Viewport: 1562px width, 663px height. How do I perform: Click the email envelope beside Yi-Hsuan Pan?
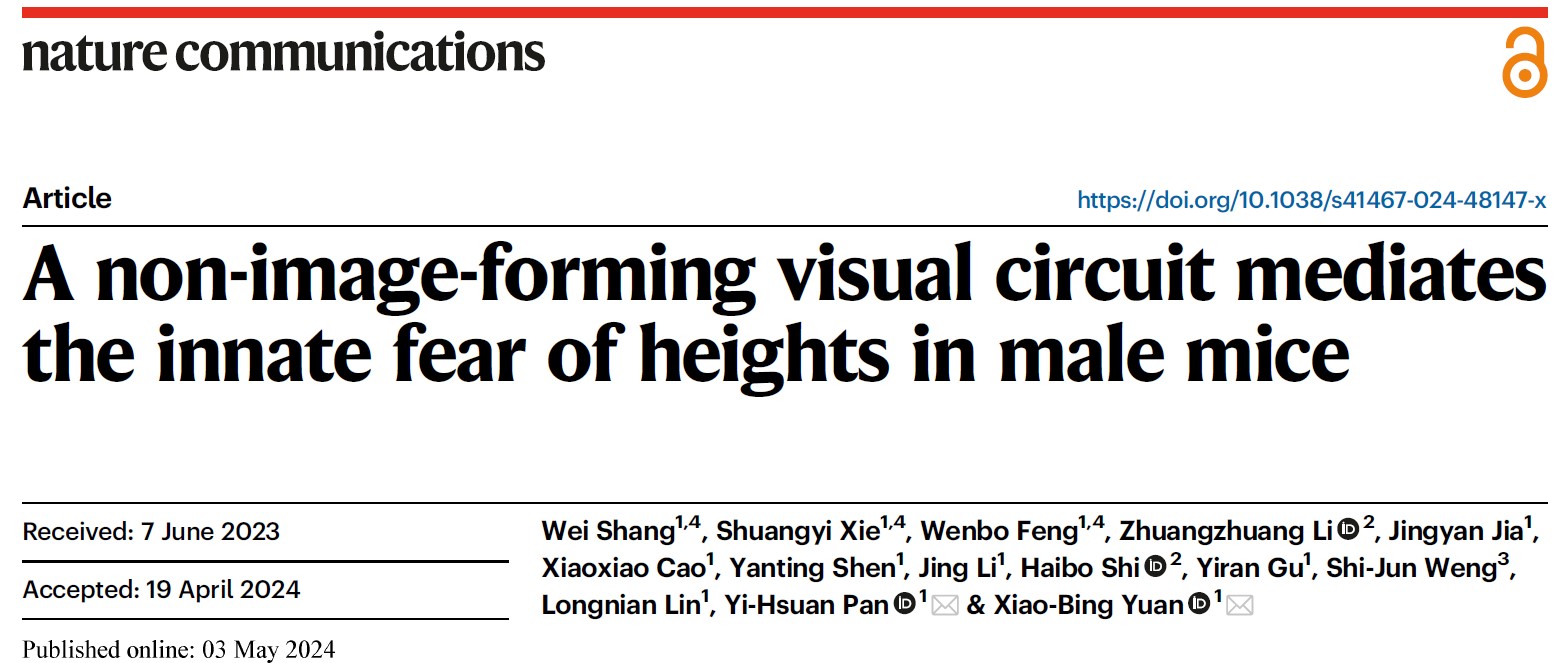(x=945, y=605)
